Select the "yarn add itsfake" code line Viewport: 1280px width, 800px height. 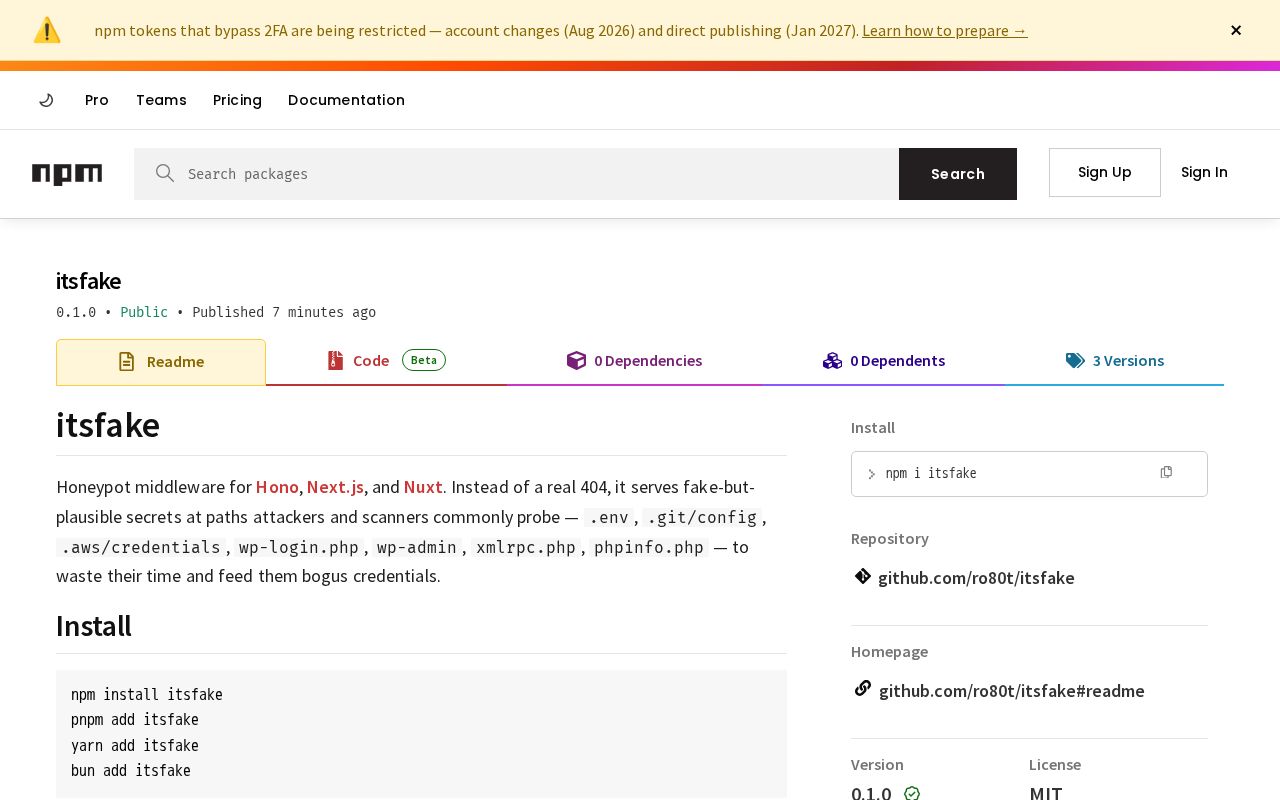pyautogui.click(x=135, y=746)
